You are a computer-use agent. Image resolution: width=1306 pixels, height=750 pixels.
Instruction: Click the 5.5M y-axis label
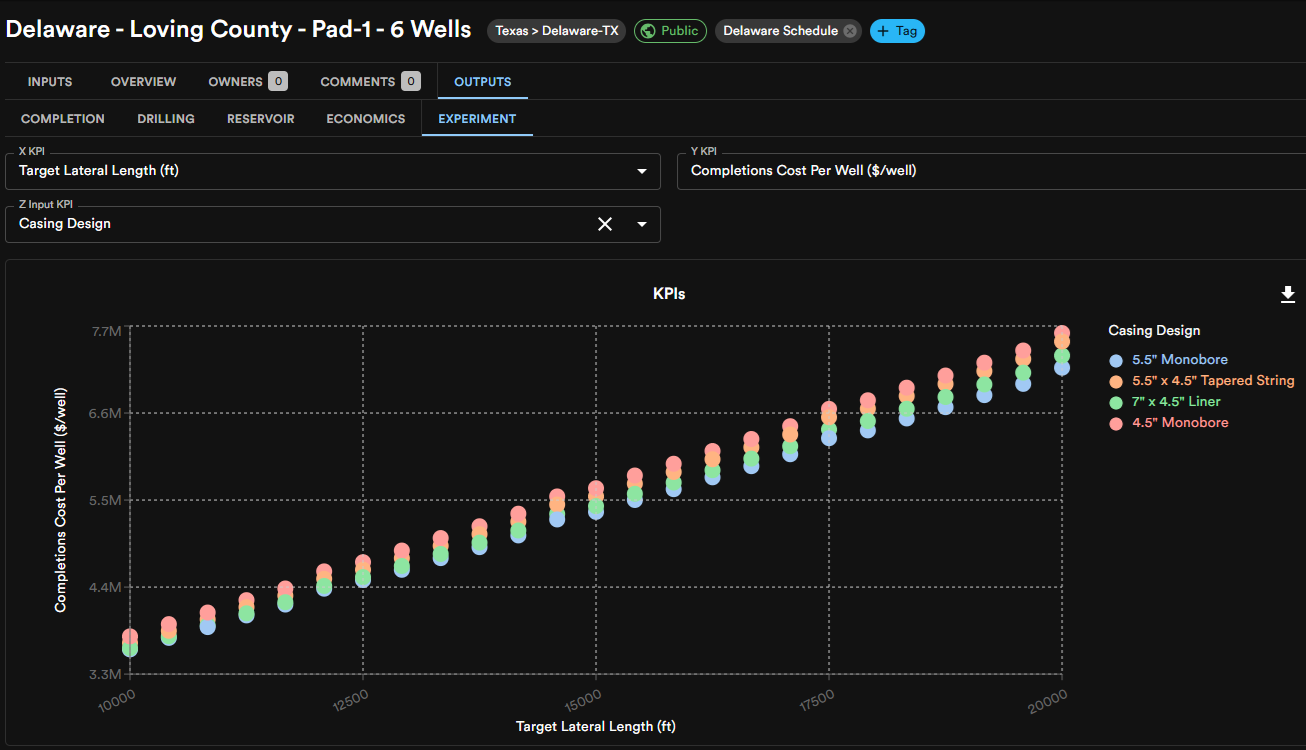pos(106,500)
